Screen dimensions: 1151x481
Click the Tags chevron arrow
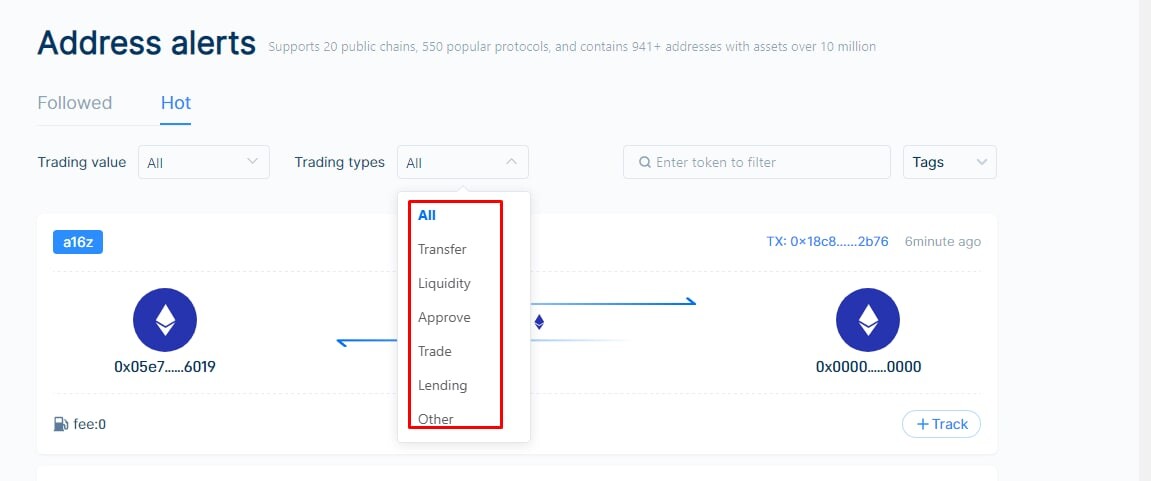click(x=981, y=162)
